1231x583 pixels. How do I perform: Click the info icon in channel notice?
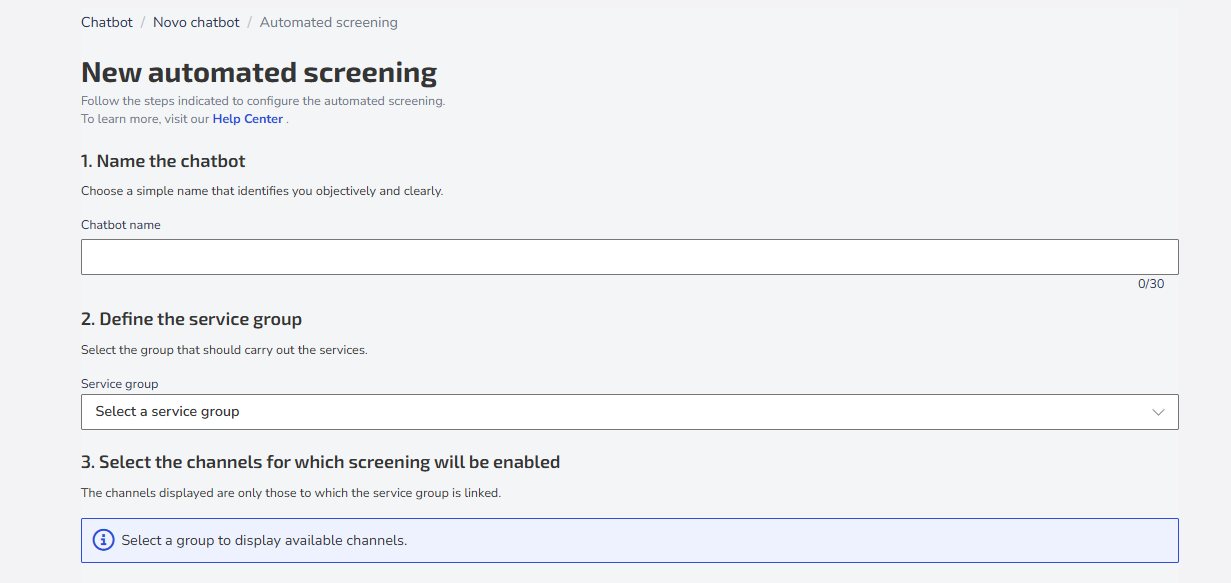(x=103, y=540)
